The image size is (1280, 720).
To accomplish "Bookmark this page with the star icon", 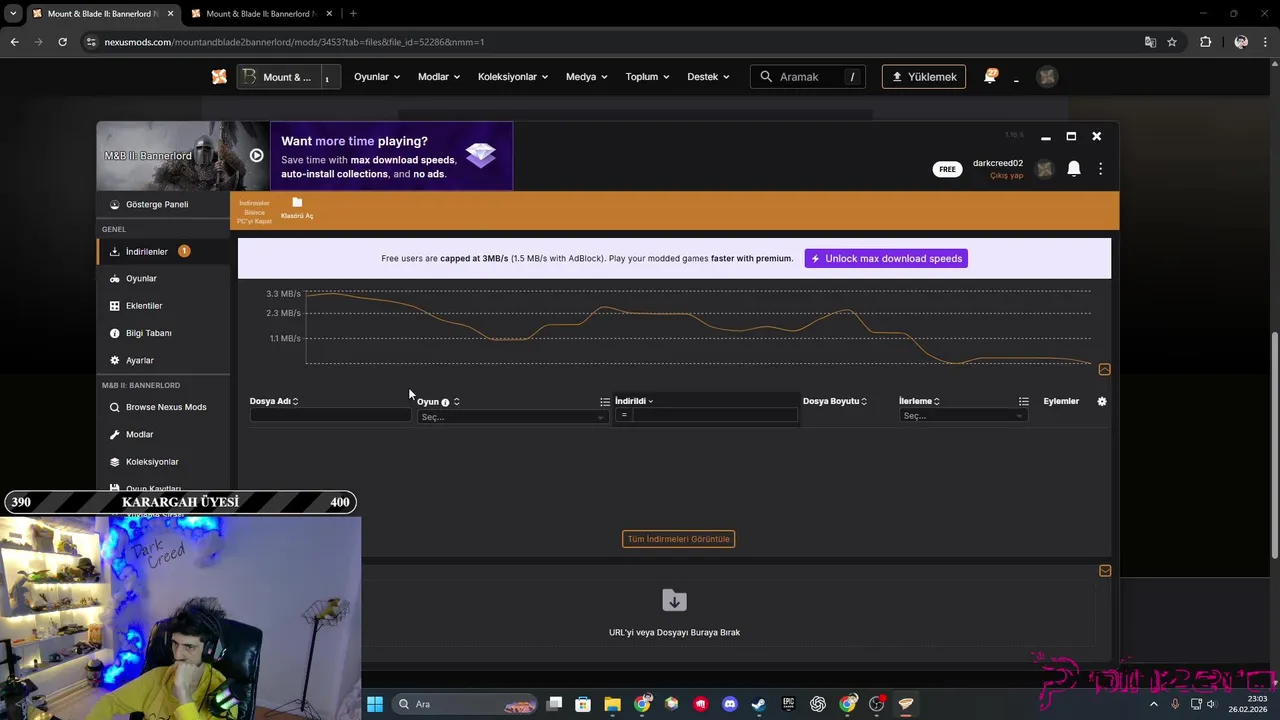I will 1172,42.
